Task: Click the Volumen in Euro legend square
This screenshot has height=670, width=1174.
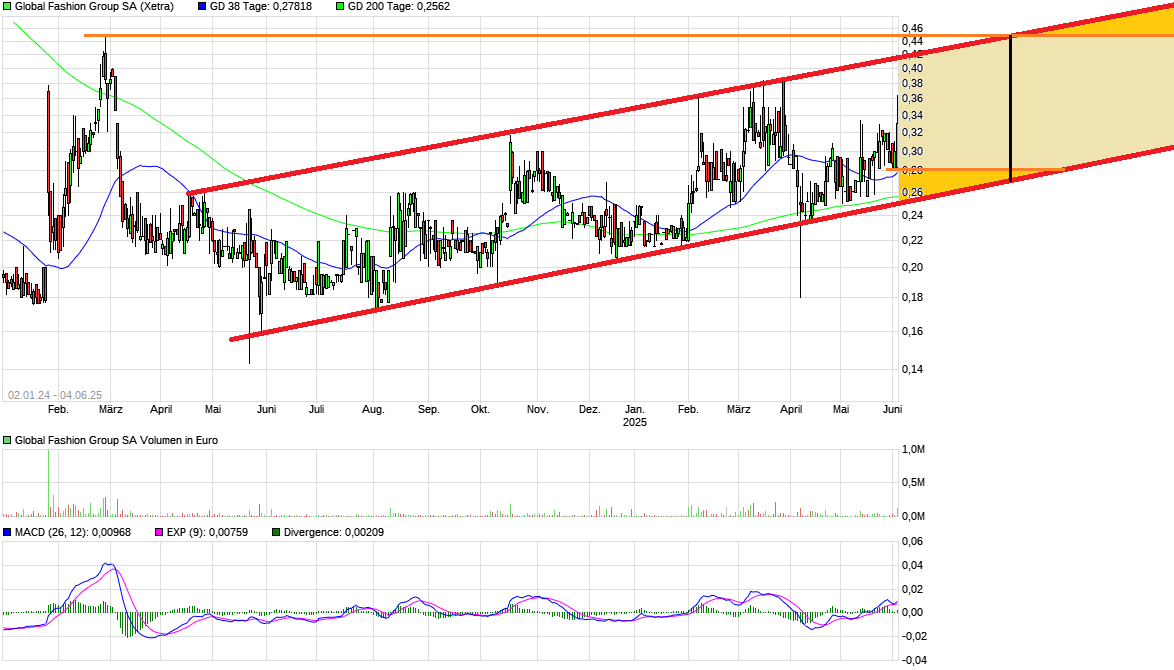Action: (x=7, y=440)
